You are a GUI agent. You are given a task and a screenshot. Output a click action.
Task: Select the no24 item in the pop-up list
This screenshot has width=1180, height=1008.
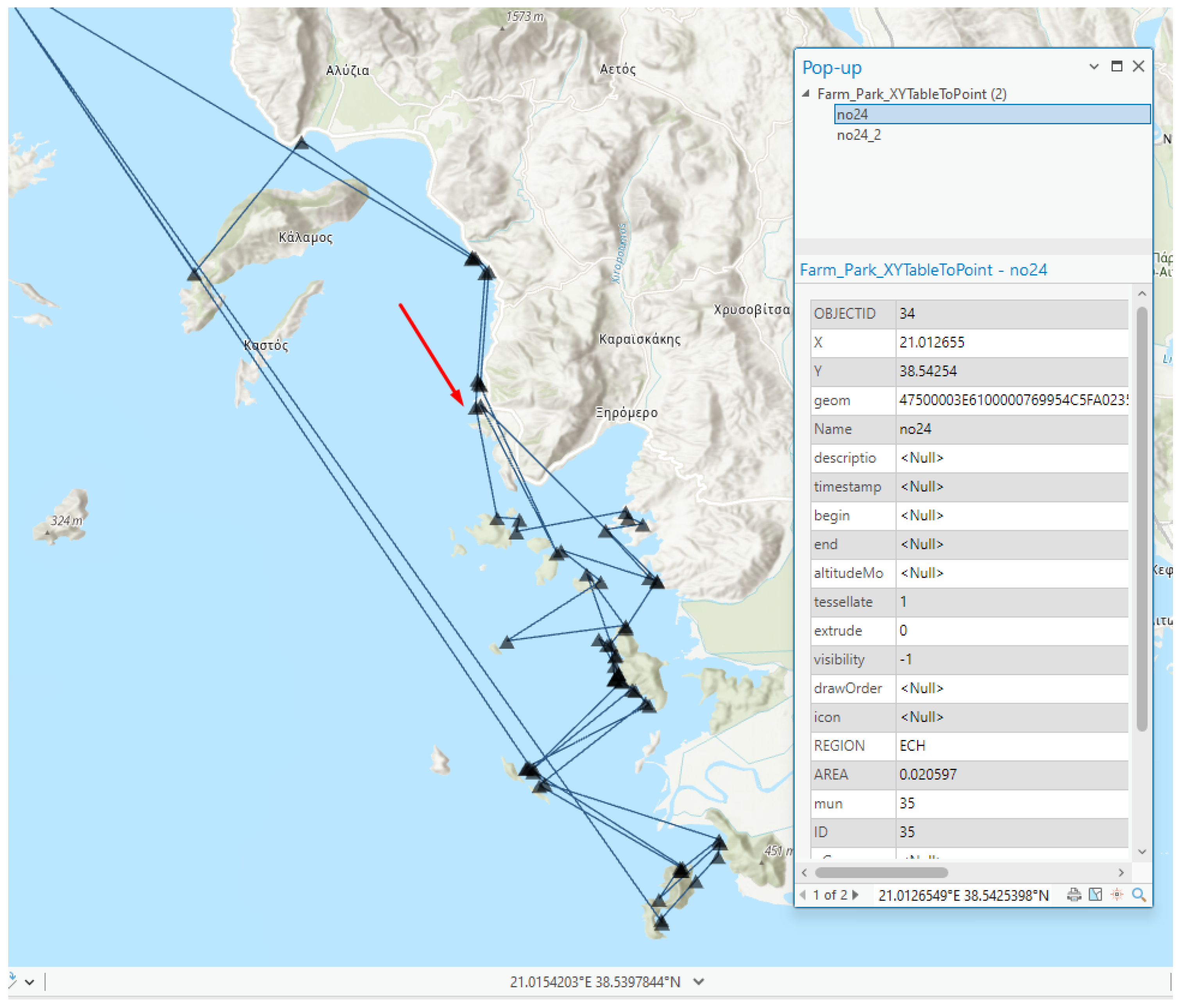pos(853,114)
